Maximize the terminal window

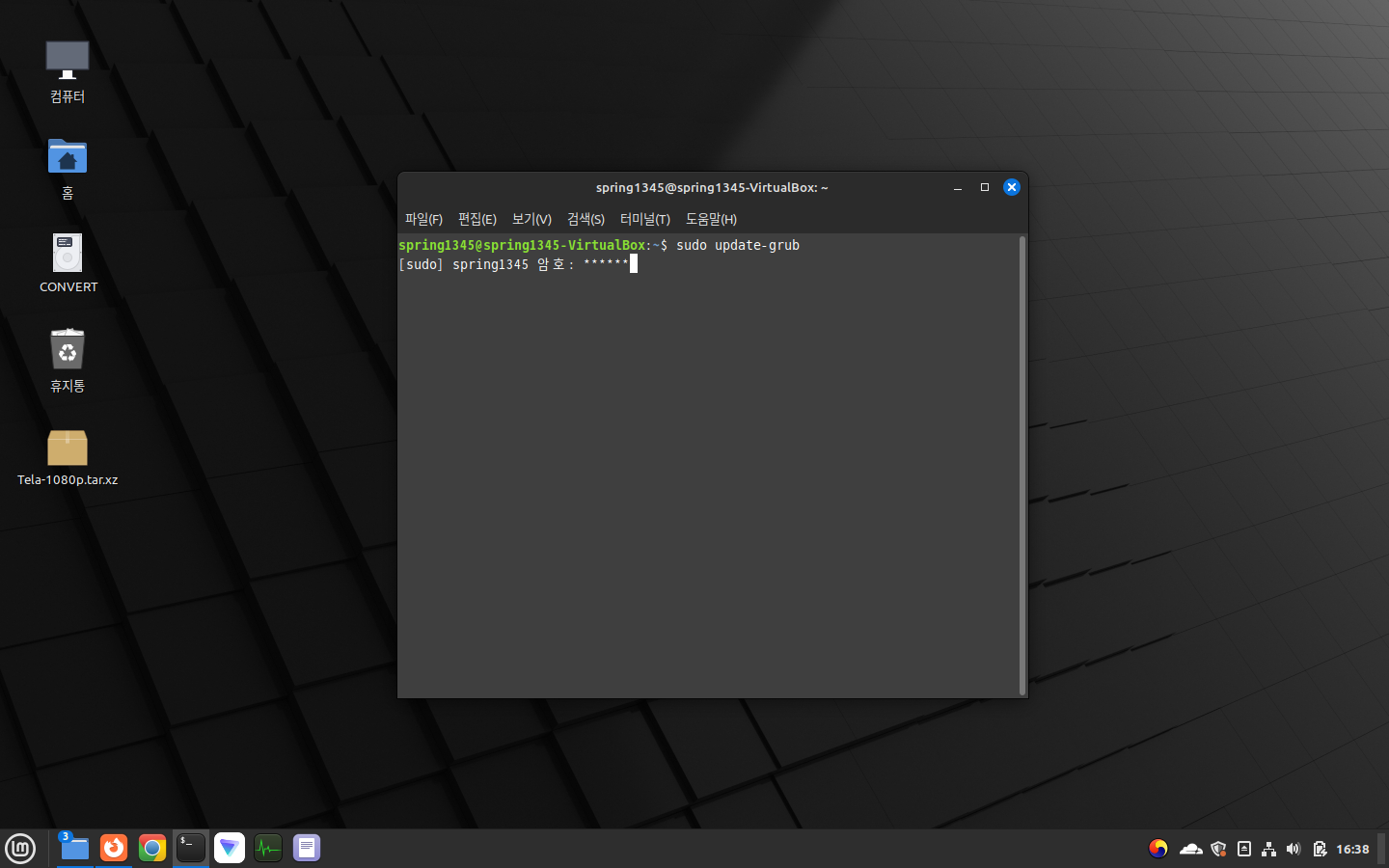click(985, 187)
